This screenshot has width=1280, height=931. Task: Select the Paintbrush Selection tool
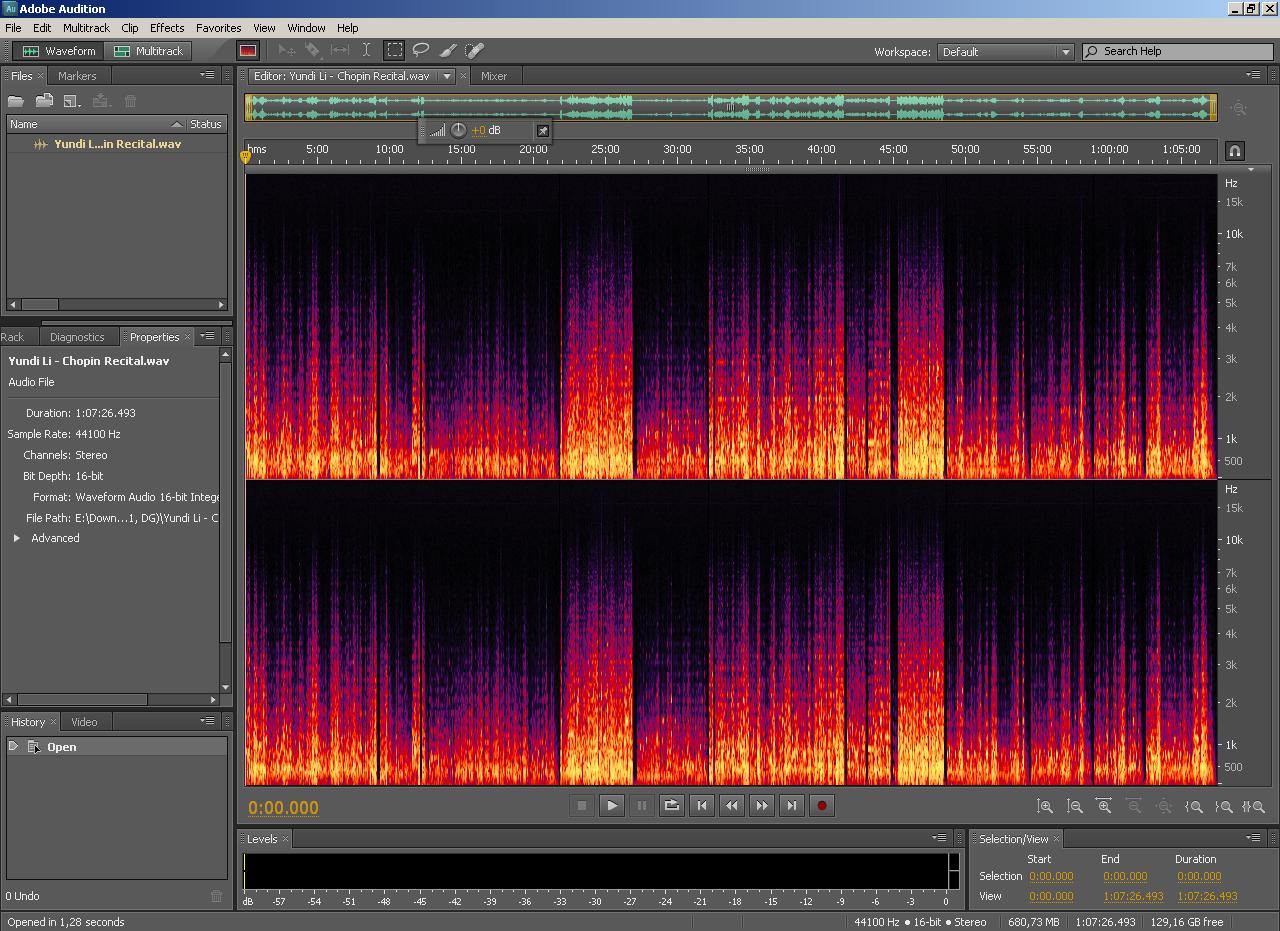tap(448, 50)
